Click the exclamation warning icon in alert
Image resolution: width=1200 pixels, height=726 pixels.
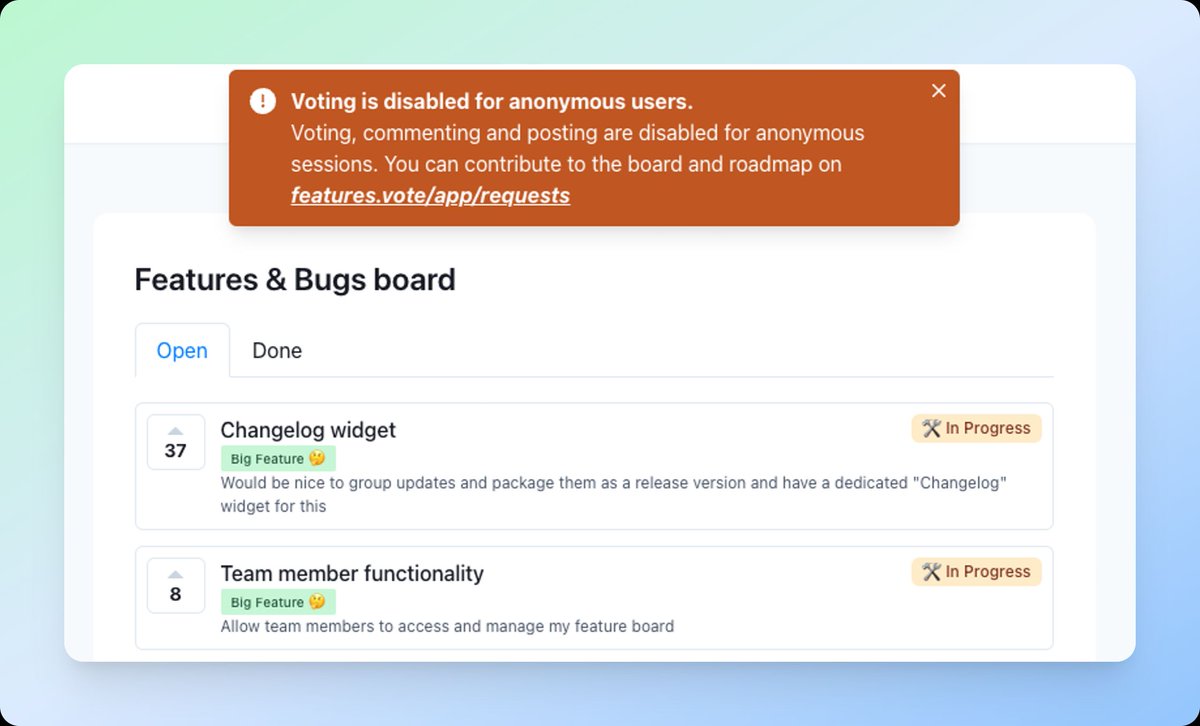click(263, 101)
